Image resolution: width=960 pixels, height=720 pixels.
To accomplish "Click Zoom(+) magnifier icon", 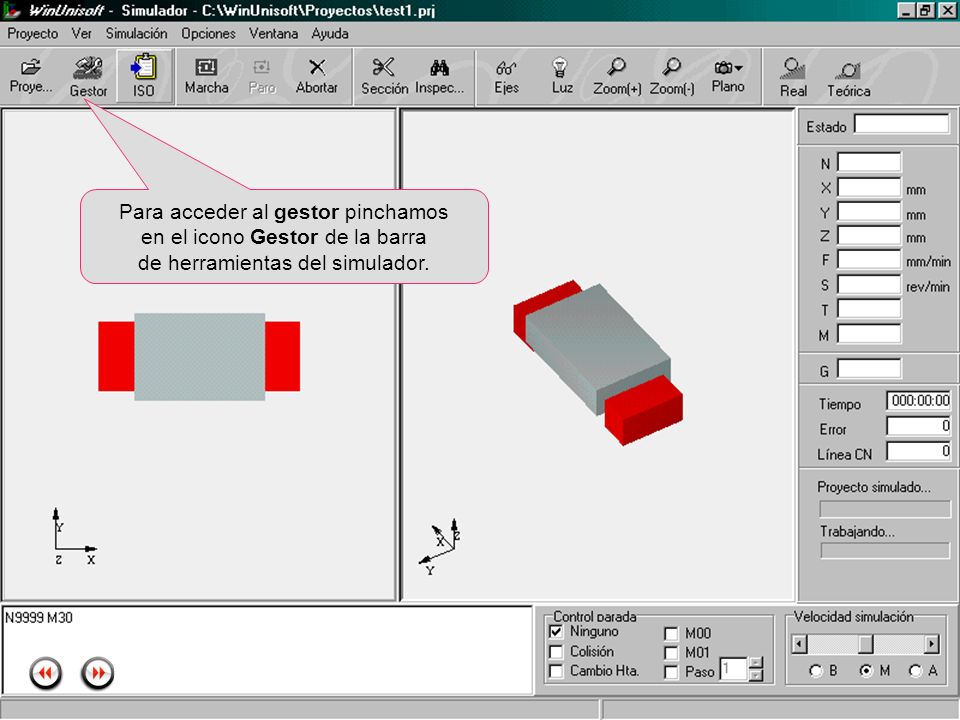I will click(617, 76).
